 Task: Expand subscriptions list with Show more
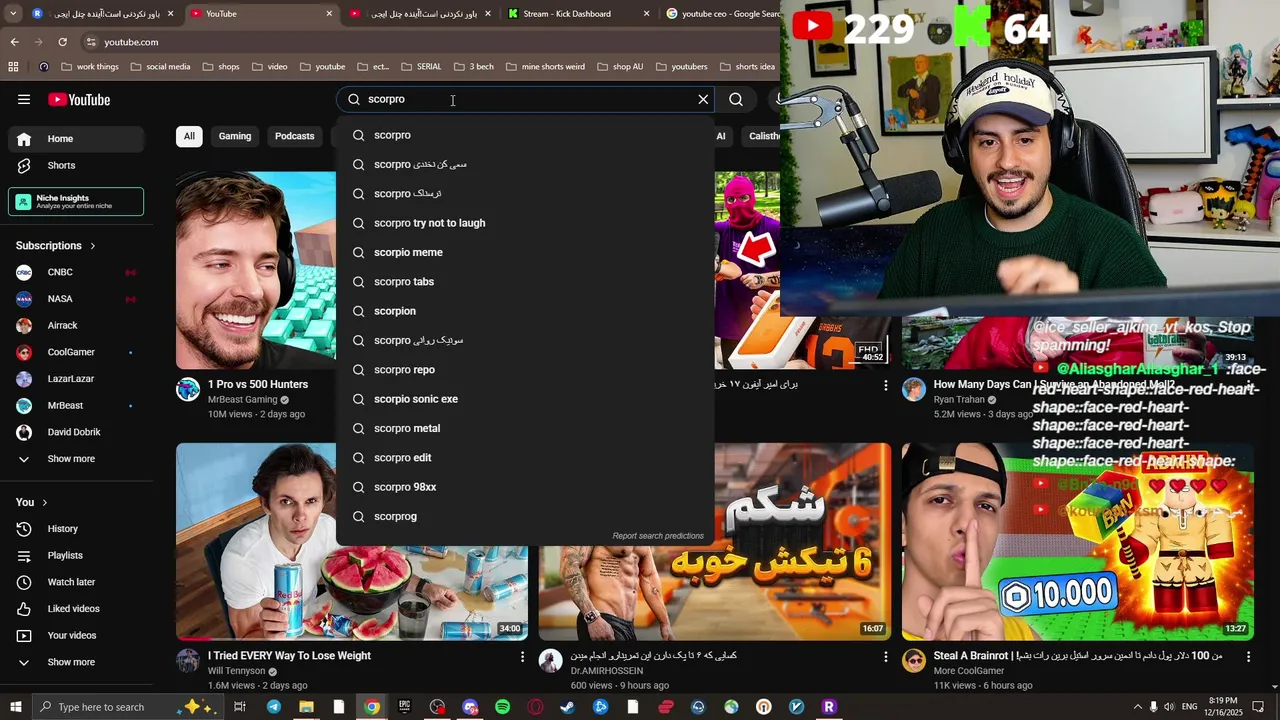(76, 459)
